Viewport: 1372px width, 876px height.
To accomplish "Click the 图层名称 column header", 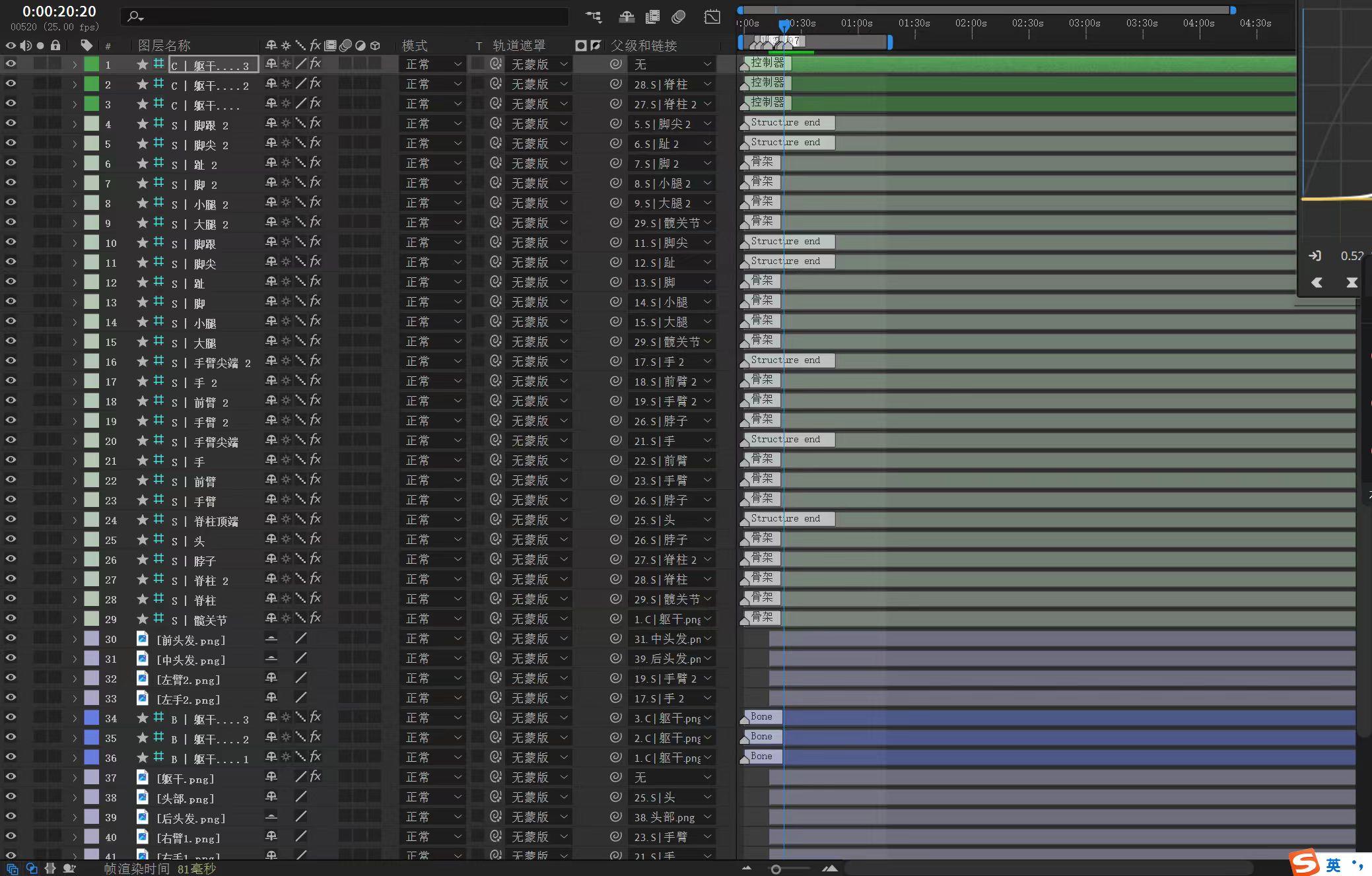I will tap(164, 46).
